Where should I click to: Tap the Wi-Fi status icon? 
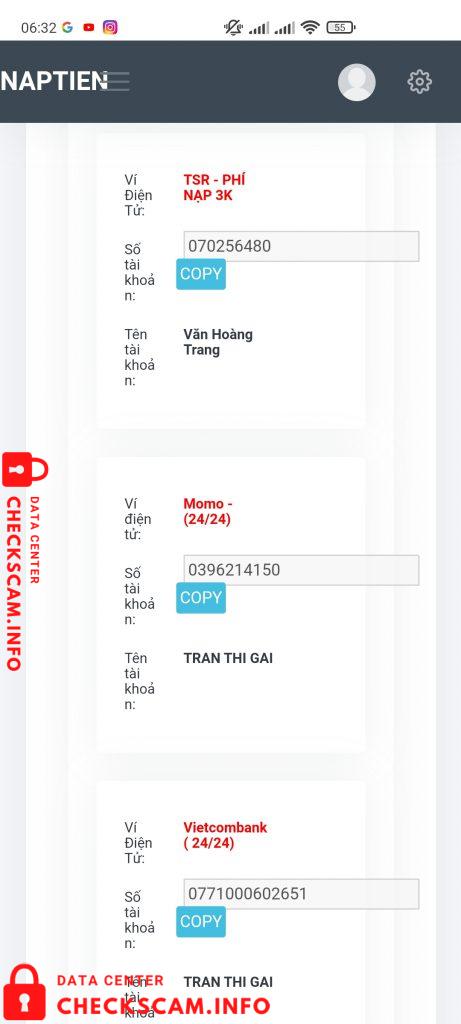point(310,27)
